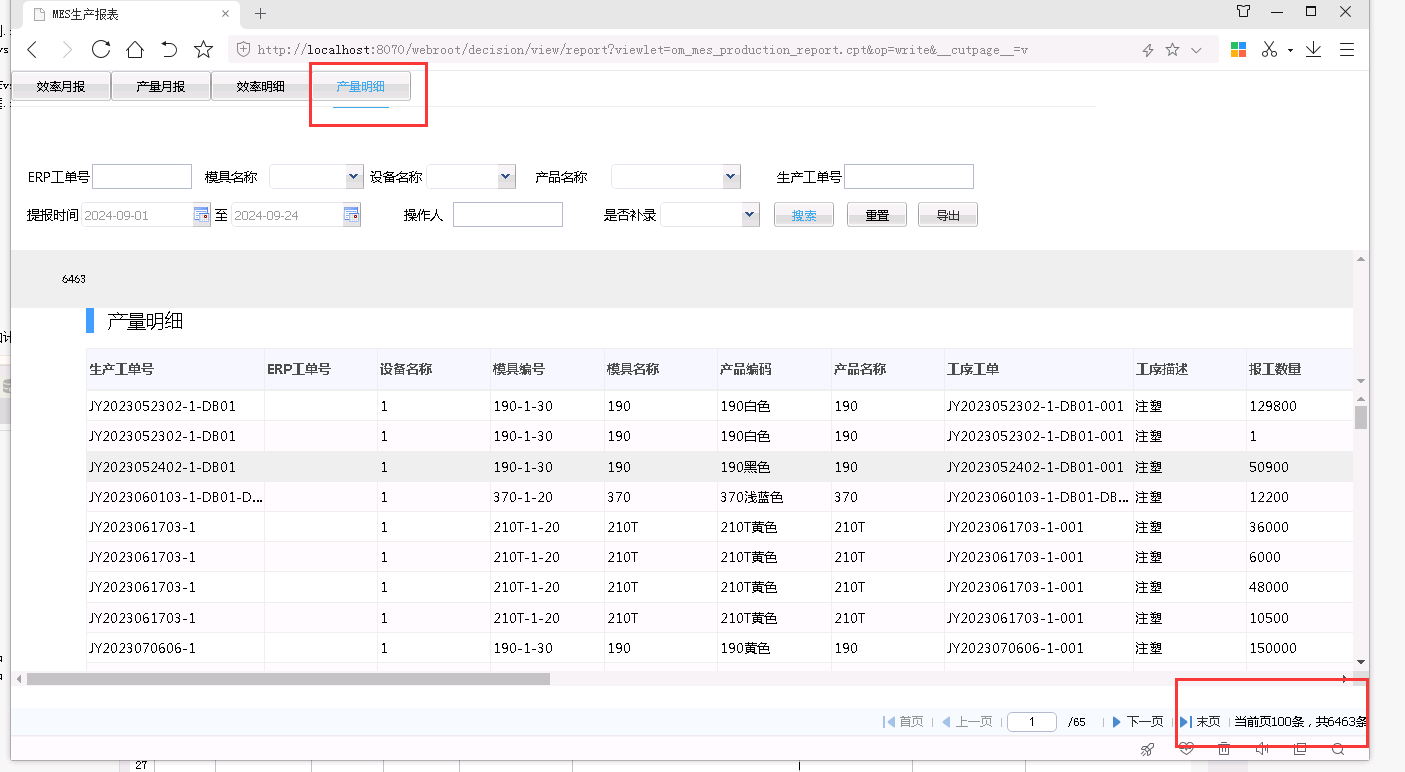Click the 重置 reset button
Screen dimensions: 1405x772
pos(877,215)
